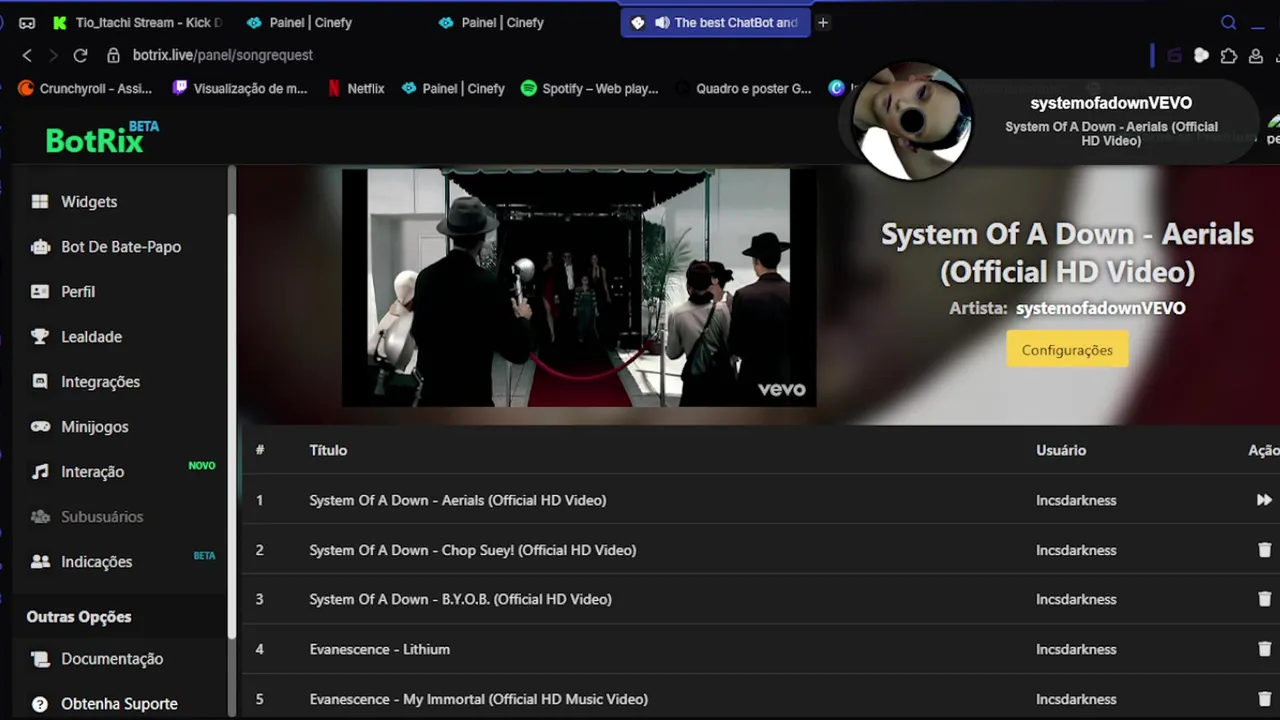
Task: Open Obtenha Suporte link
Action: pos(120,704)
